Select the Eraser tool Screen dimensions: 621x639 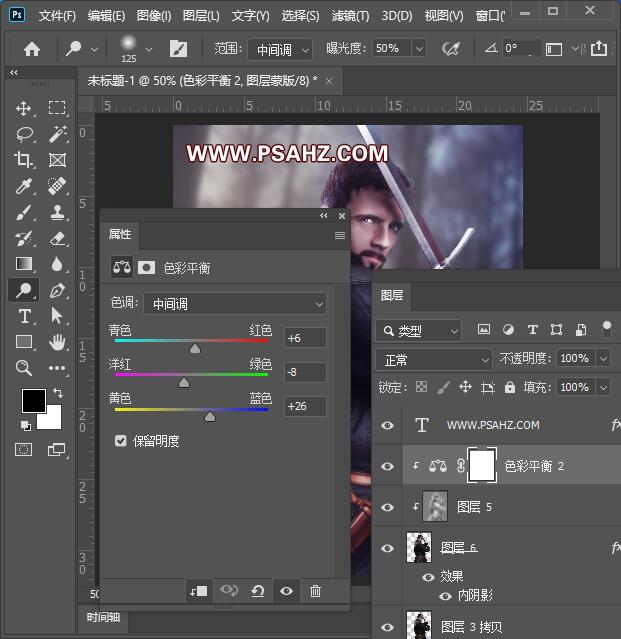click(x=57, y=238)
